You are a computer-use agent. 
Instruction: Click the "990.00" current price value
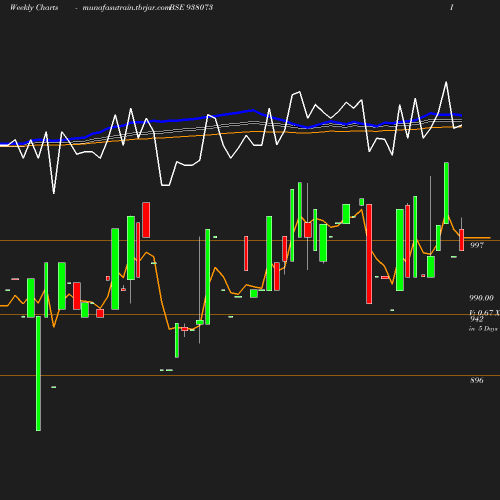click(x=481, y=298)
